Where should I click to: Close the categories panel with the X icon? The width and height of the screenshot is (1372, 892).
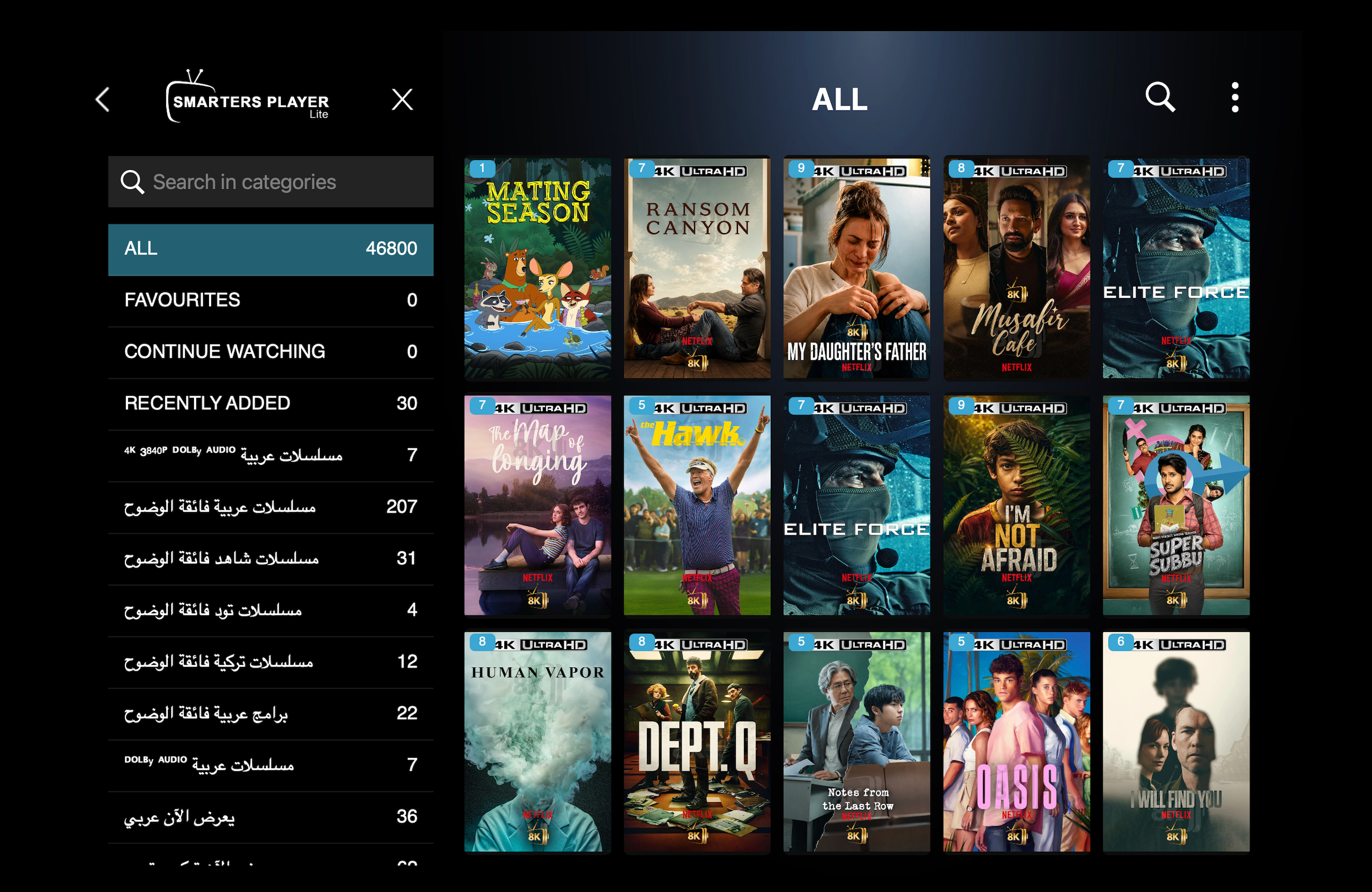tap(402, 99)
